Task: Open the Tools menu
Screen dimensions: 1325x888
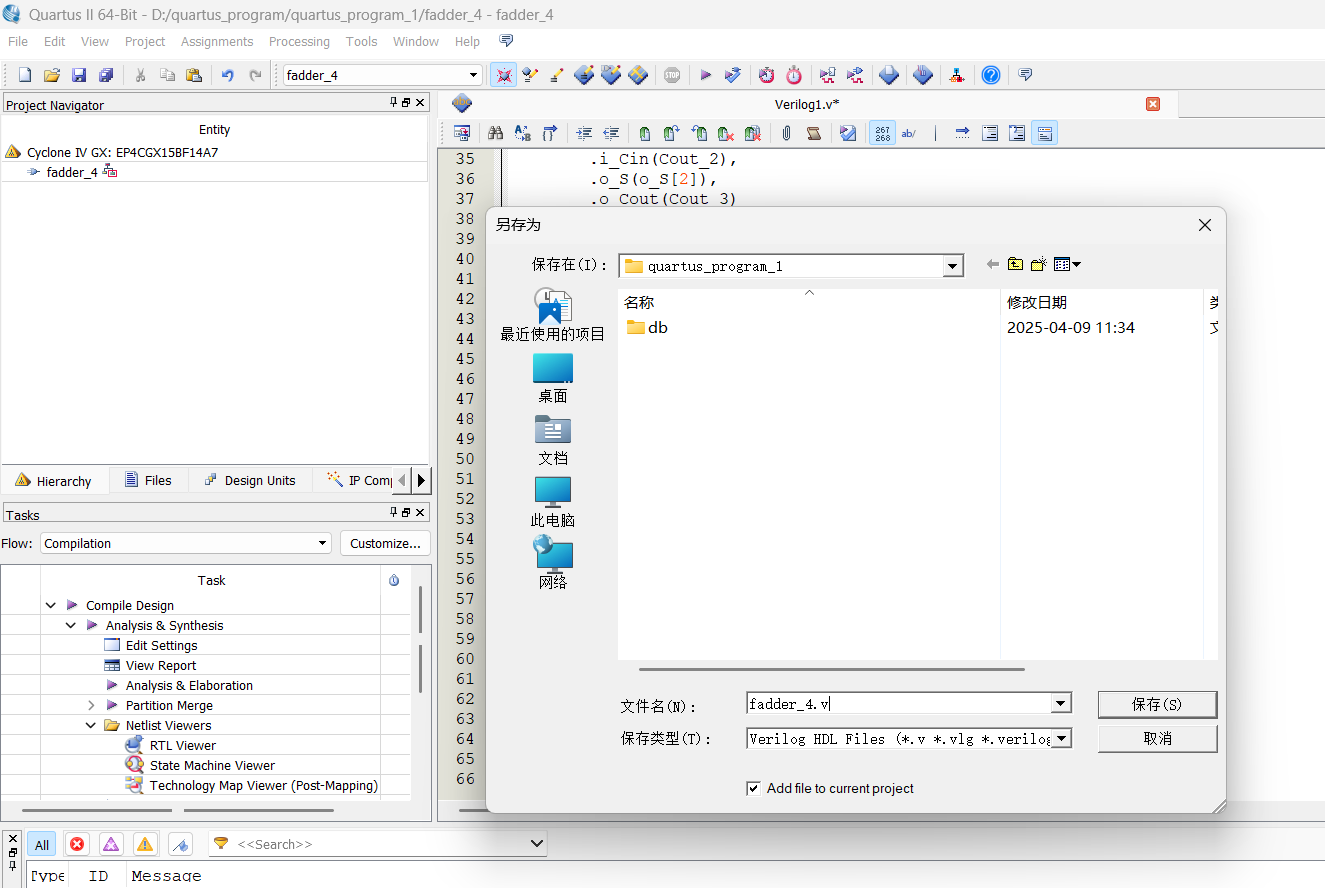Action: 362,41
